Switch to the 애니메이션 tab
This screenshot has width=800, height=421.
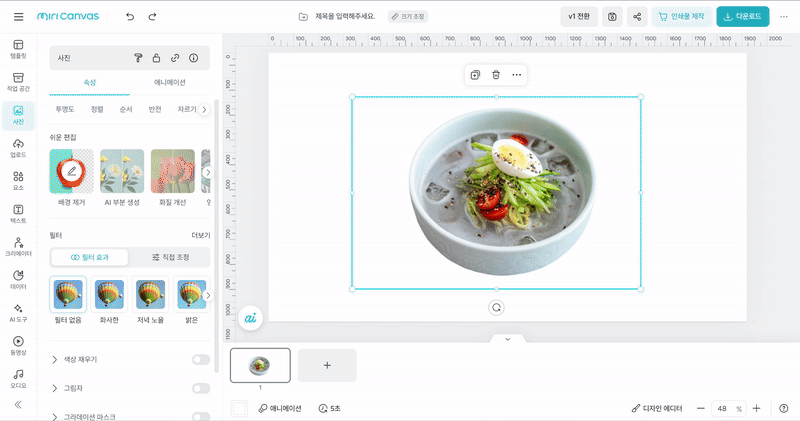click(171, 83)
